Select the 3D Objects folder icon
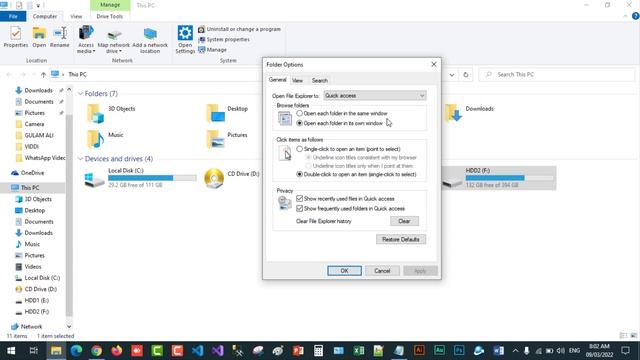 click(95, 113)
